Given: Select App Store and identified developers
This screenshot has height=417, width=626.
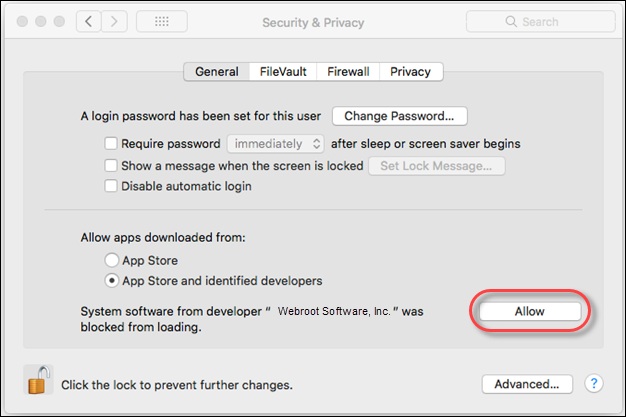Looking at the screenshot, I should [111, 281].
